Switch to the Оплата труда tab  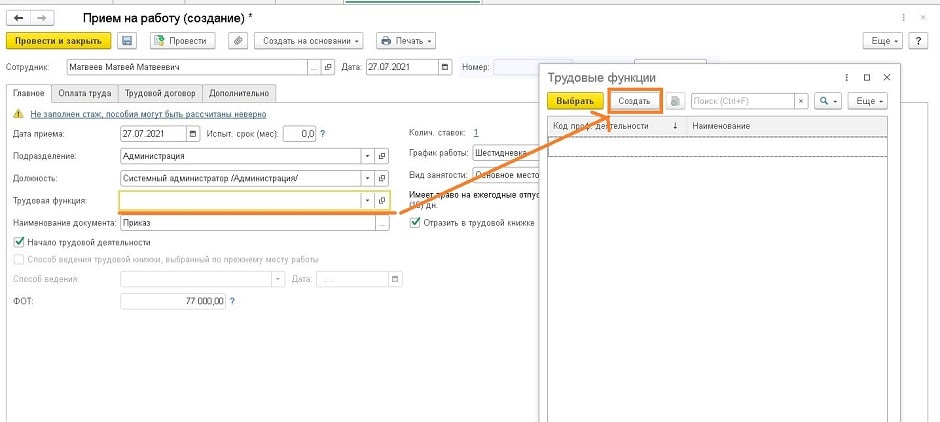(x=86, y=93)
